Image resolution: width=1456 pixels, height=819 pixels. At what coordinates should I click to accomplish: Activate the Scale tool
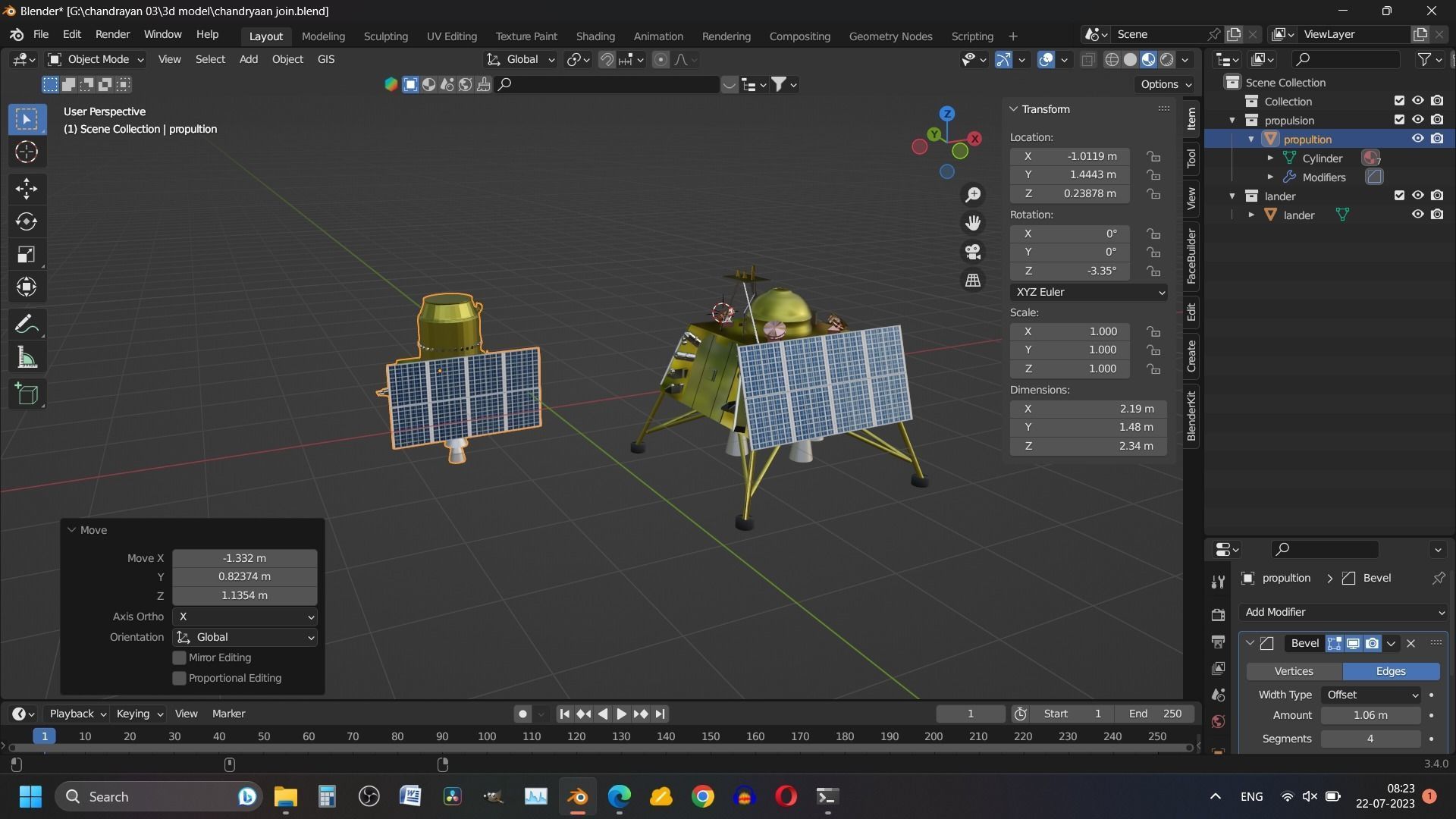[27, 254]
